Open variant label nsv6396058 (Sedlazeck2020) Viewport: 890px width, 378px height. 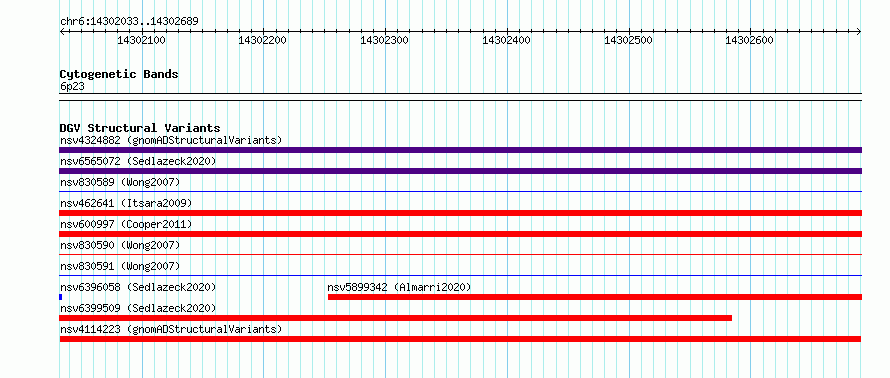click(x=138, y=287)
